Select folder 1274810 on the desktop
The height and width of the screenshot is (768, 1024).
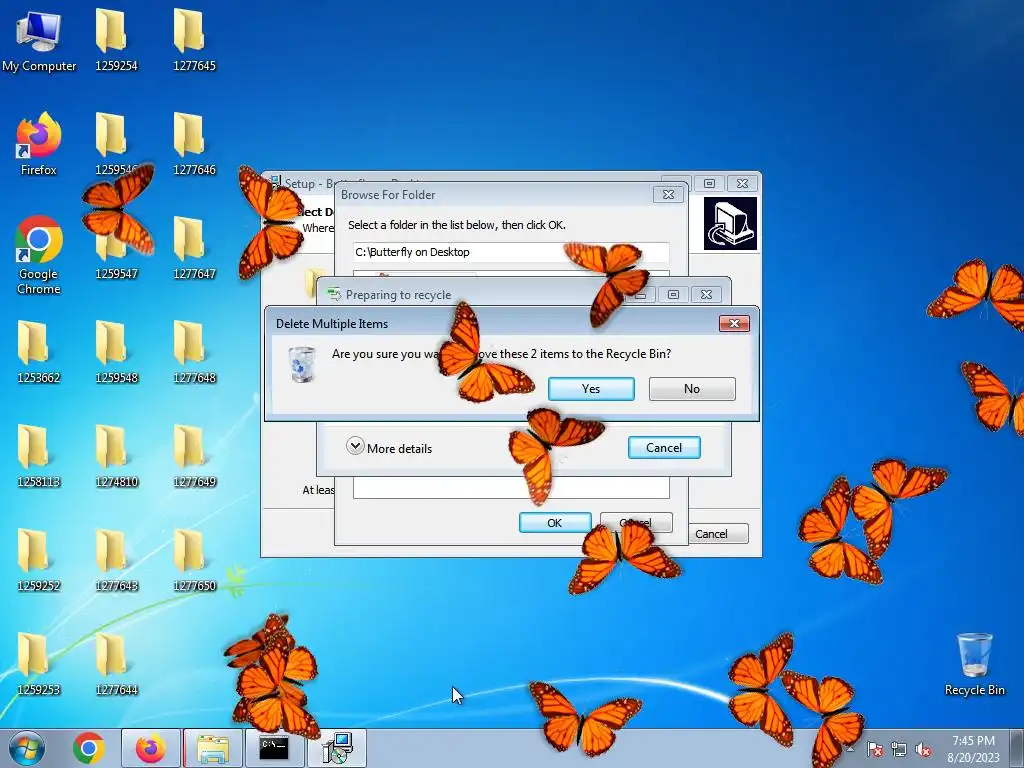116,456
